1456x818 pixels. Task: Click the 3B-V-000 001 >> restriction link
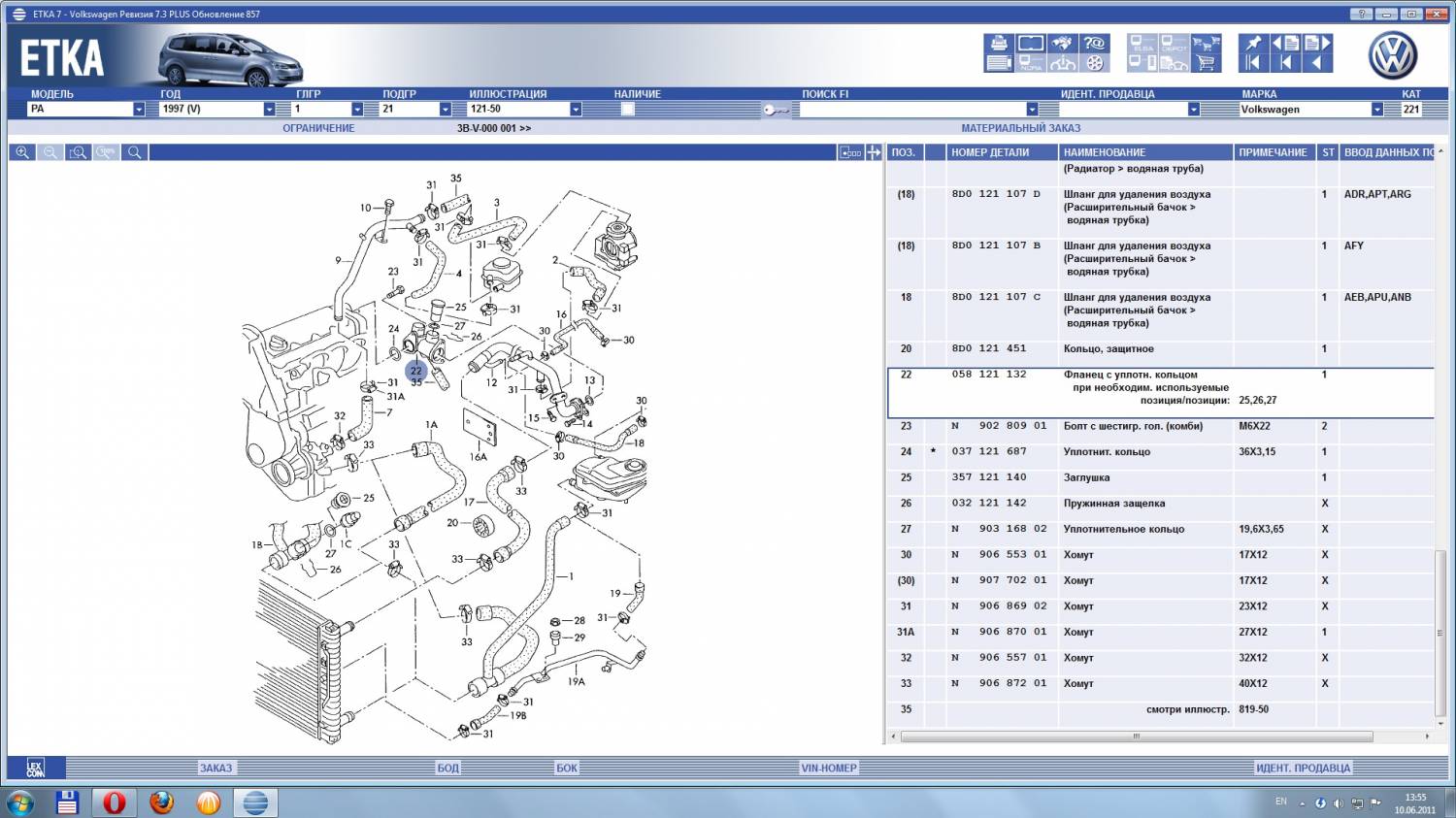tap(494, 128)
